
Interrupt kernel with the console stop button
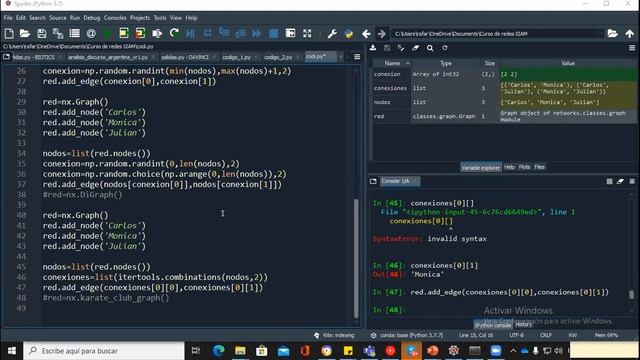pos(609,181)
